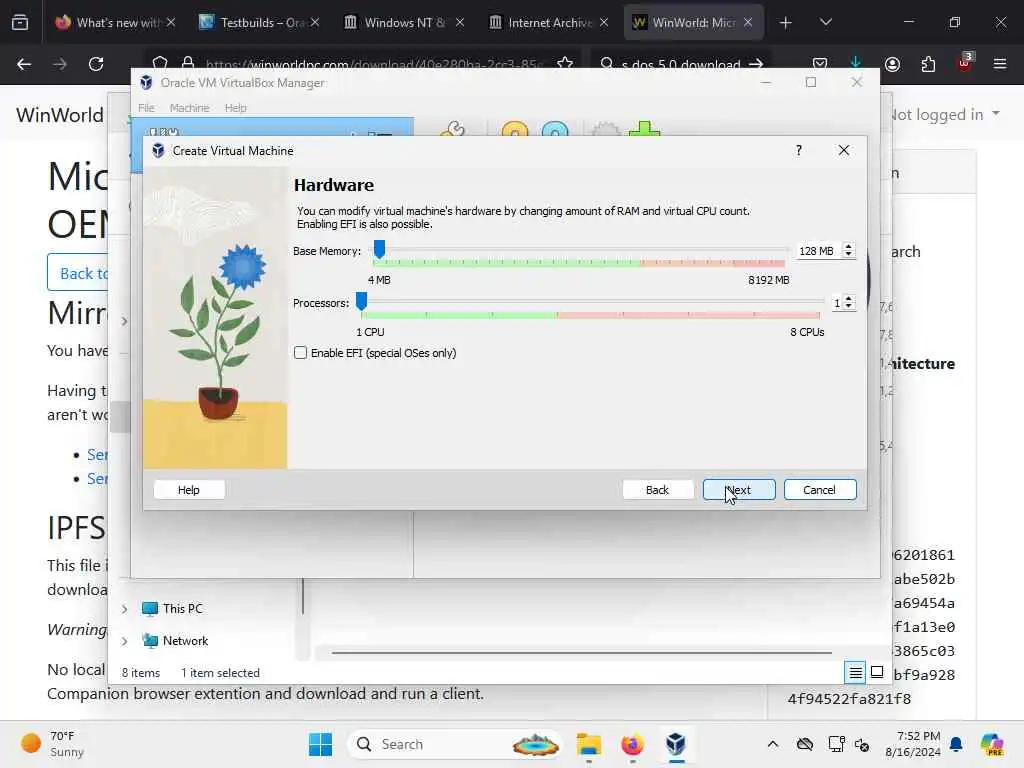Switch File Explorer to details view icon
The height and width of the screenshot is (768, 1024).
(856, 672)
